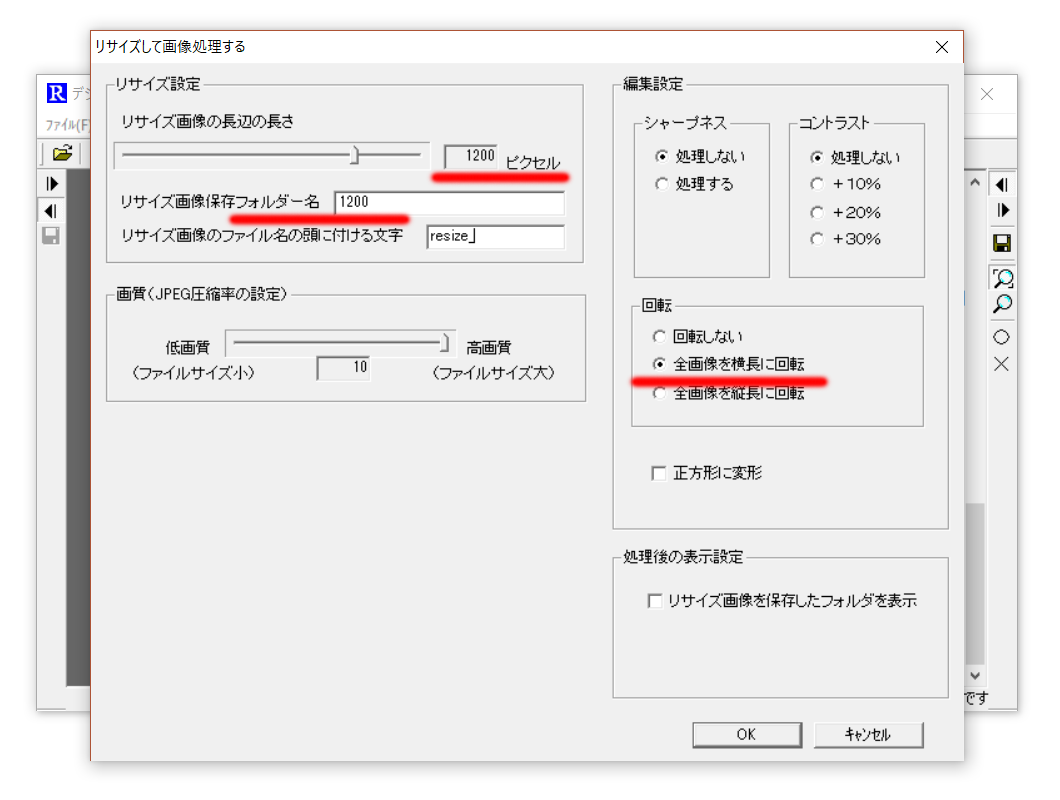Click the キャンセル button
Screen dimensions: 1060x800
868,734
